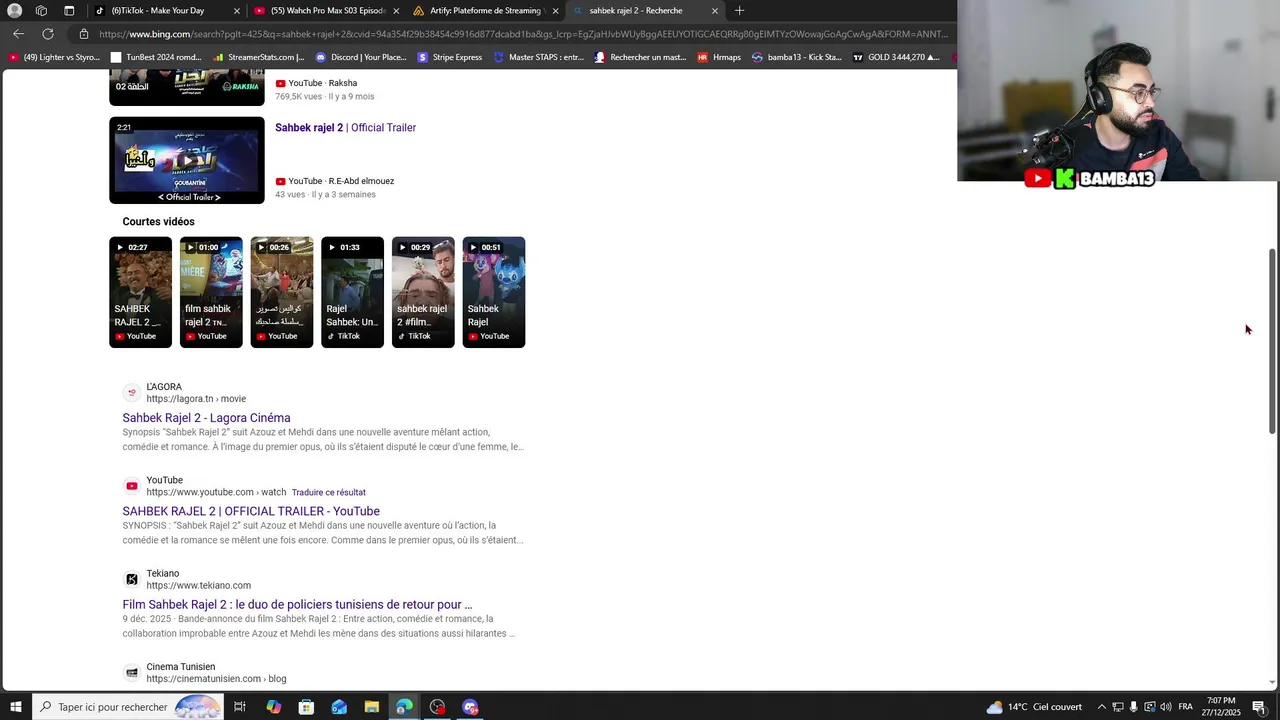
Task: Open the Master STAPS bookmark
Action: [x=539, y=57]
